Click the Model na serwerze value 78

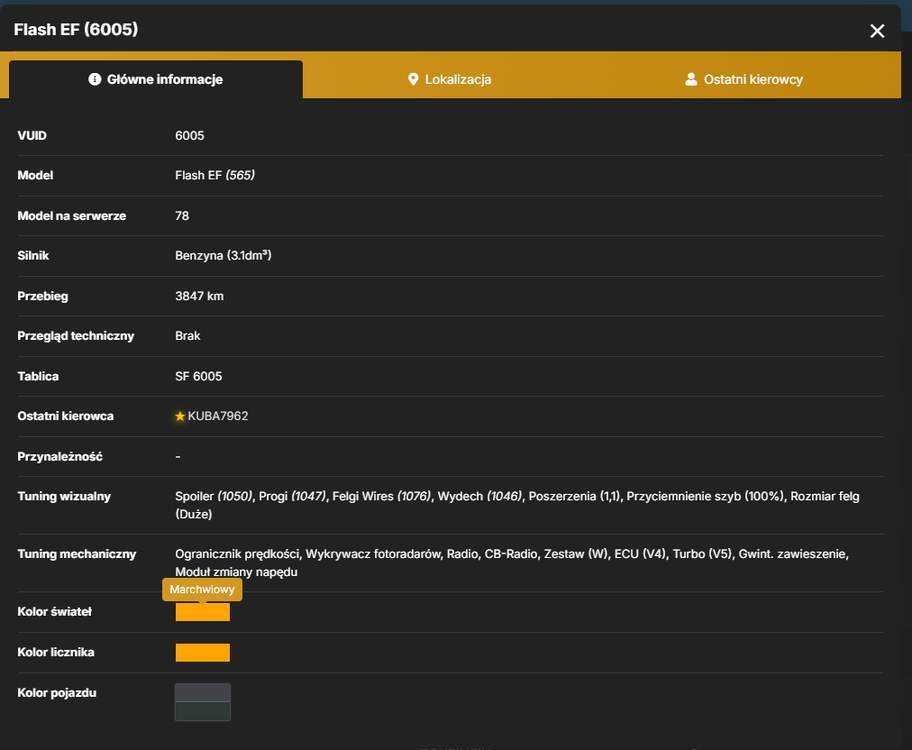(x=182, y=216)
